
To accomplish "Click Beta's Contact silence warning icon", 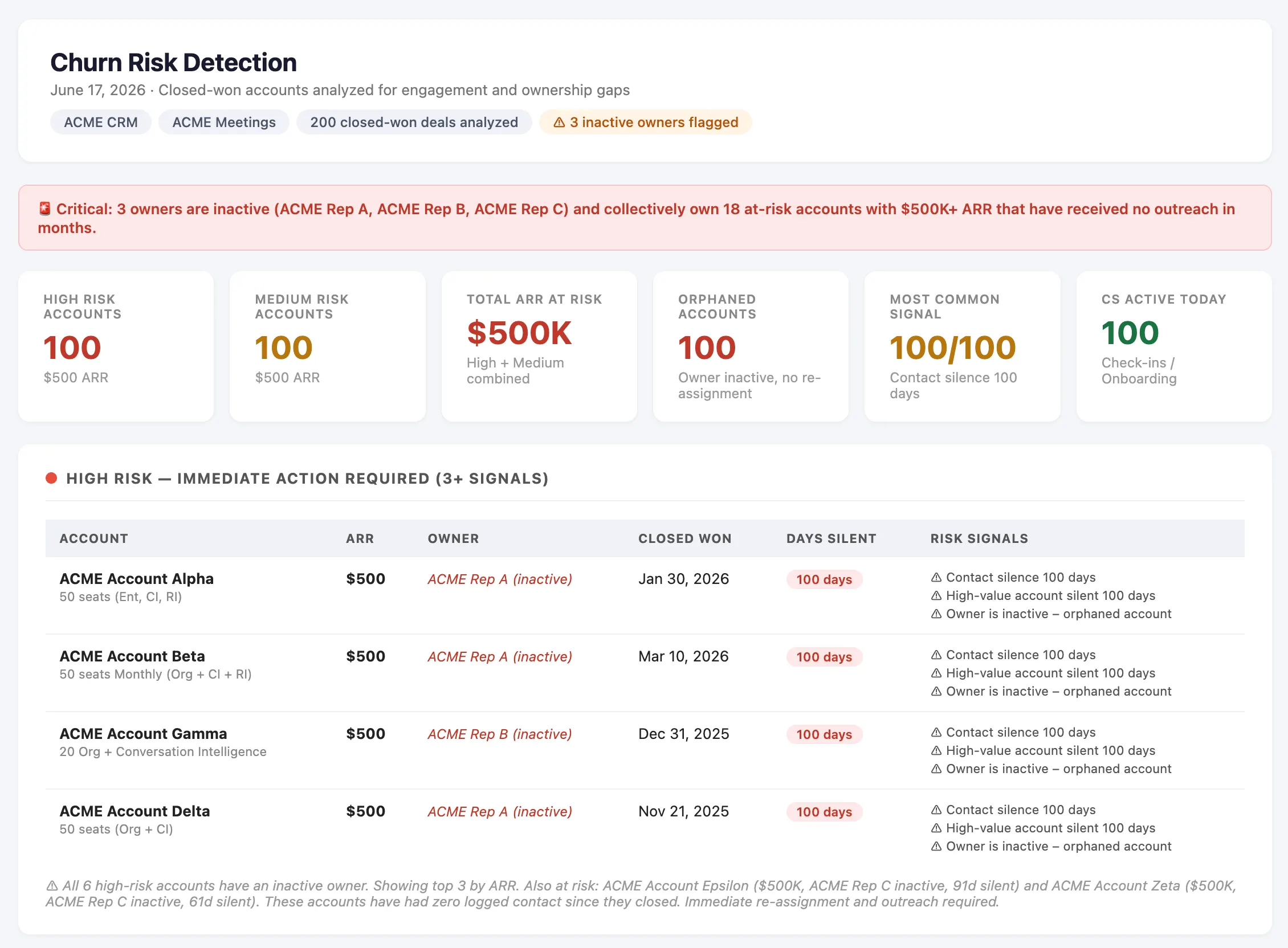I will (936, 655).
